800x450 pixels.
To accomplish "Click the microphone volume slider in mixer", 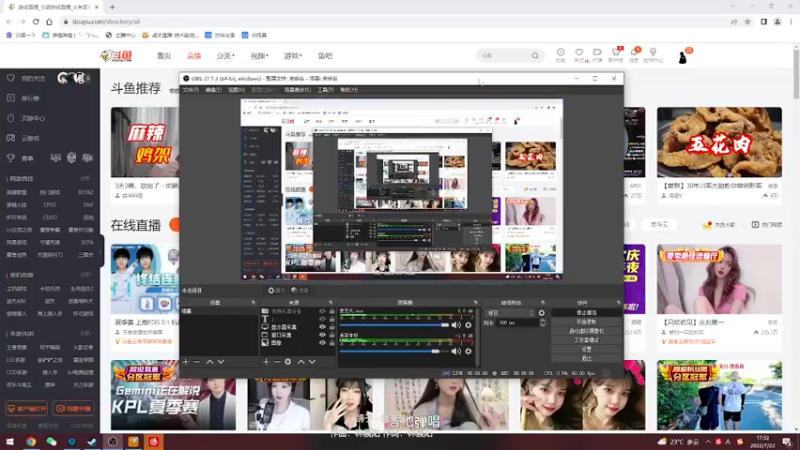I will pos(394,325).
